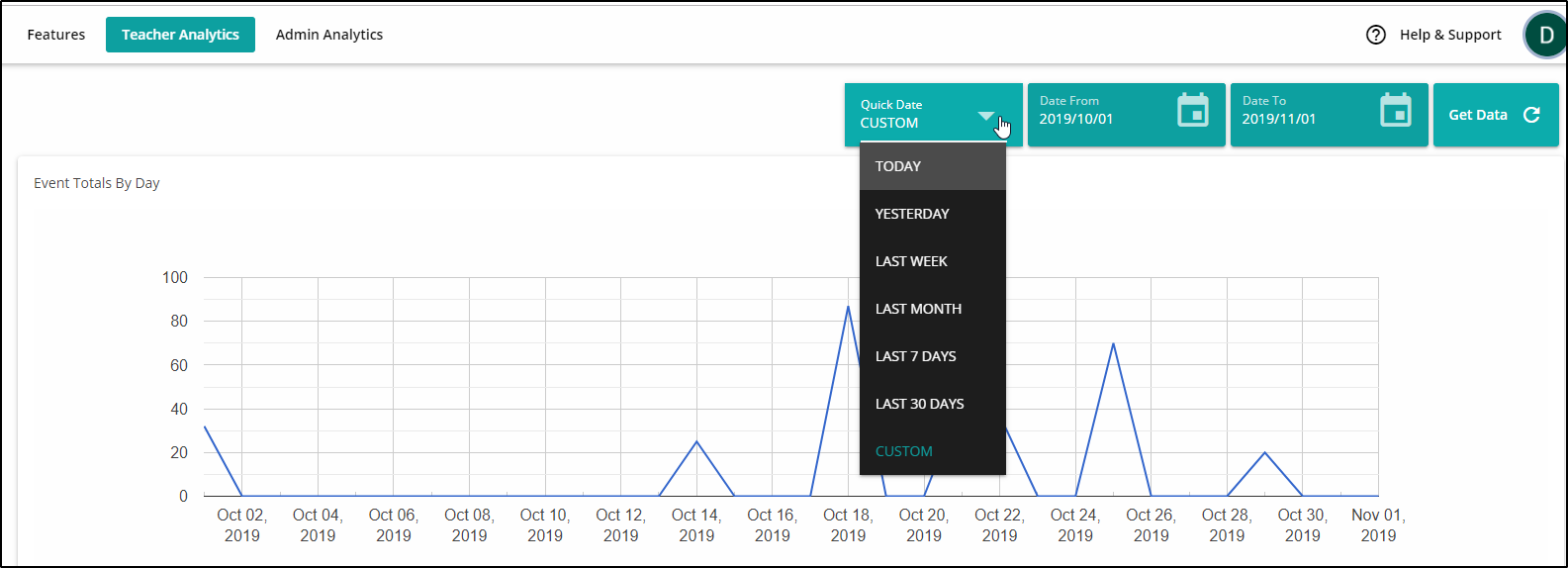Viewport: 1568px width, 568px height.
Task: Click the chart peak at Oct 14
Action: point(696,441)
